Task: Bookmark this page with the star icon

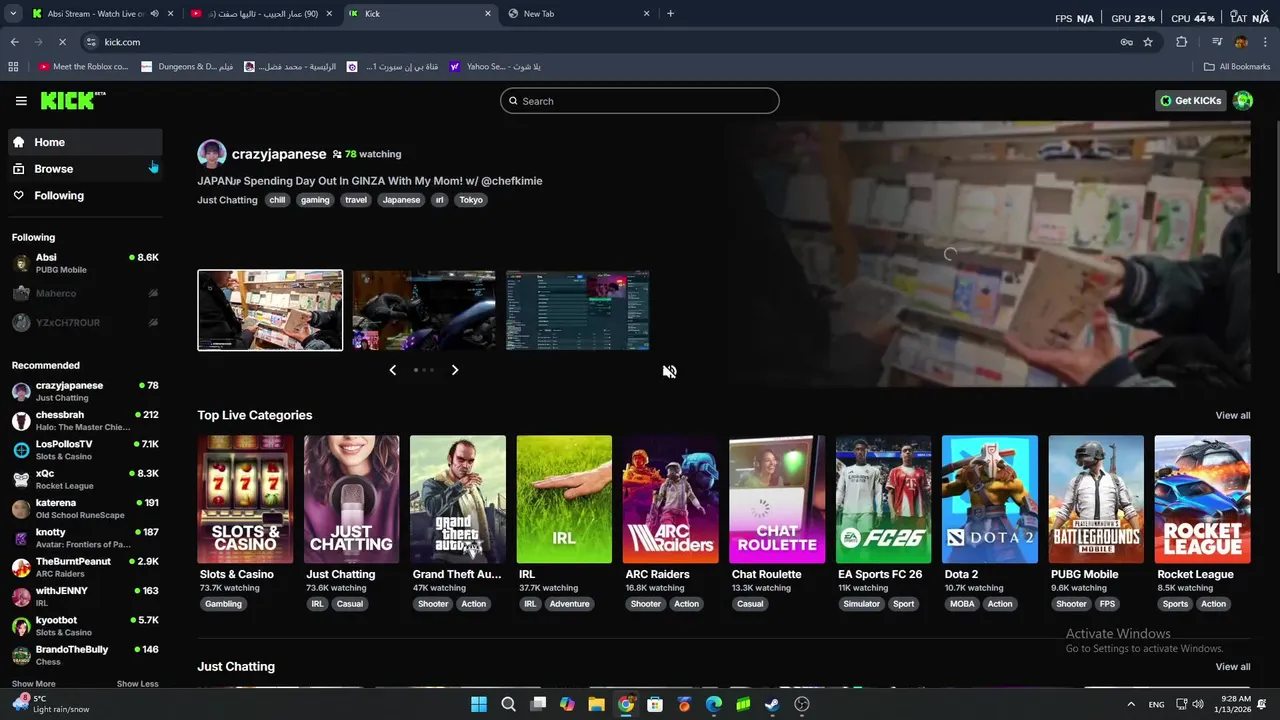Action: click(1148, 42)
